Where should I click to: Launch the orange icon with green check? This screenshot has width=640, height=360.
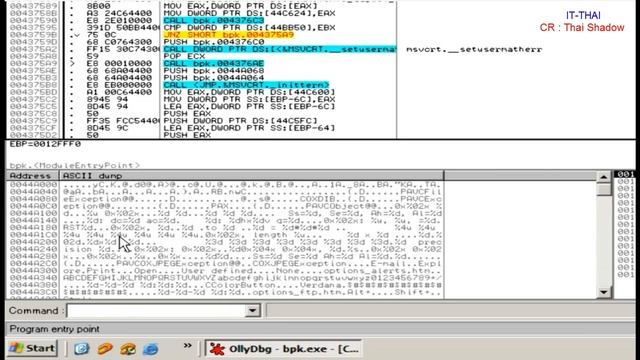click(x=128, y=349)
